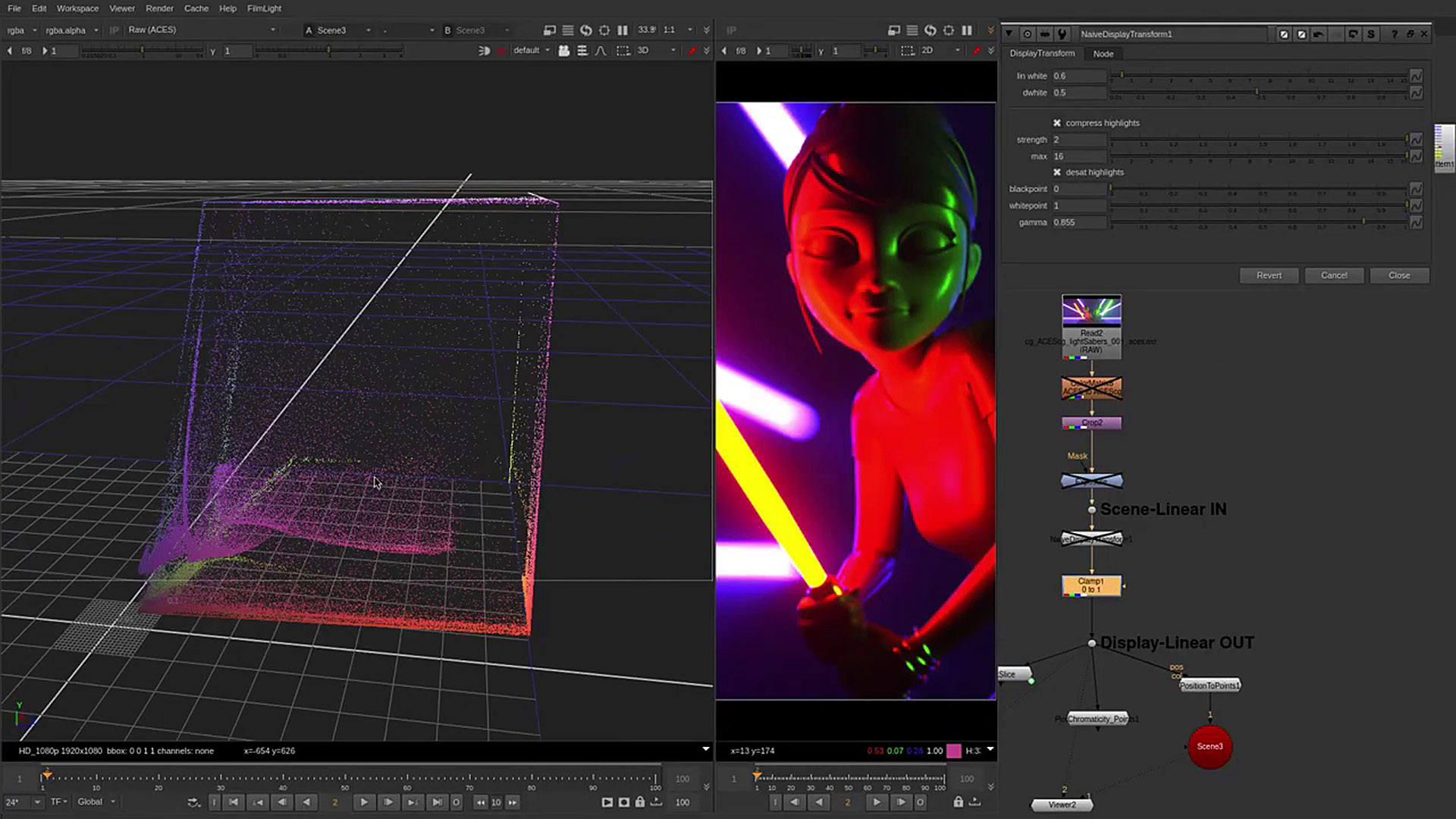Click the red pin icon in left viewer
This screenshot has height=819, width=1456.
692,51
